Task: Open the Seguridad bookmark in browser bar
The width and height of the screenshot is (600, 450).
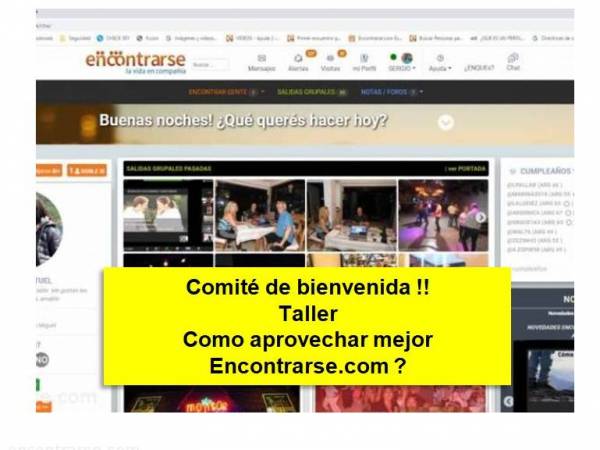Action: coord(75,38)
